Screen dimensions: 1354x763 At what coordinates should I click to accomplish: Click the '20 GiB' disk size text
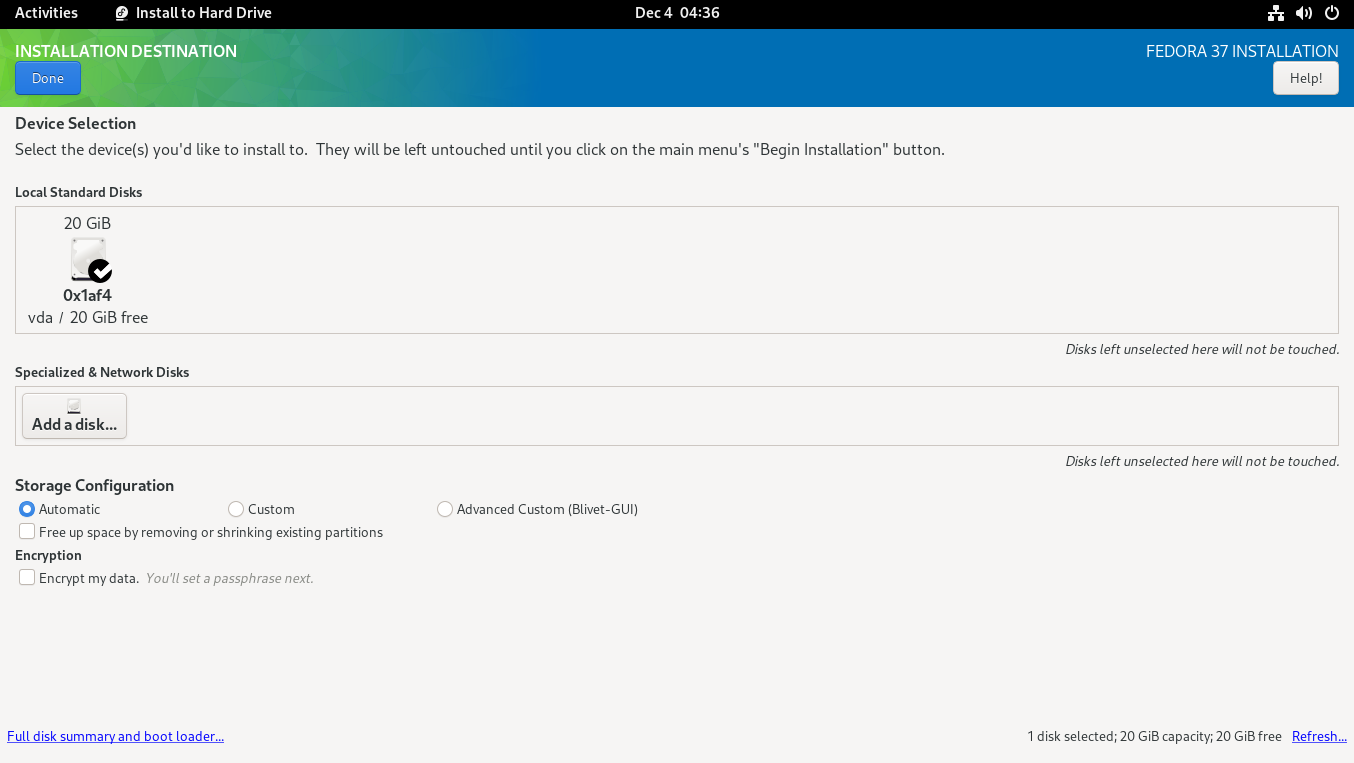(88, 223)
